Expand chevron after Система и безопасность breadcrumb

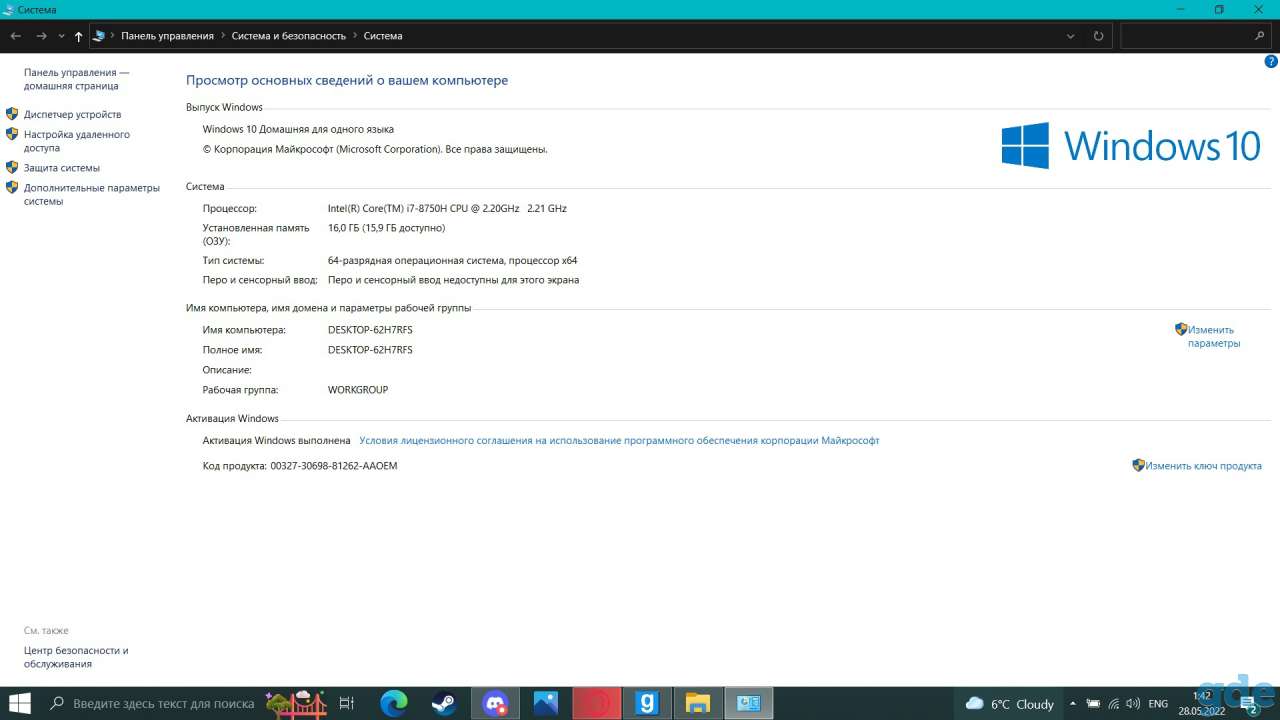pyautogui.click(x=355, y=36)
